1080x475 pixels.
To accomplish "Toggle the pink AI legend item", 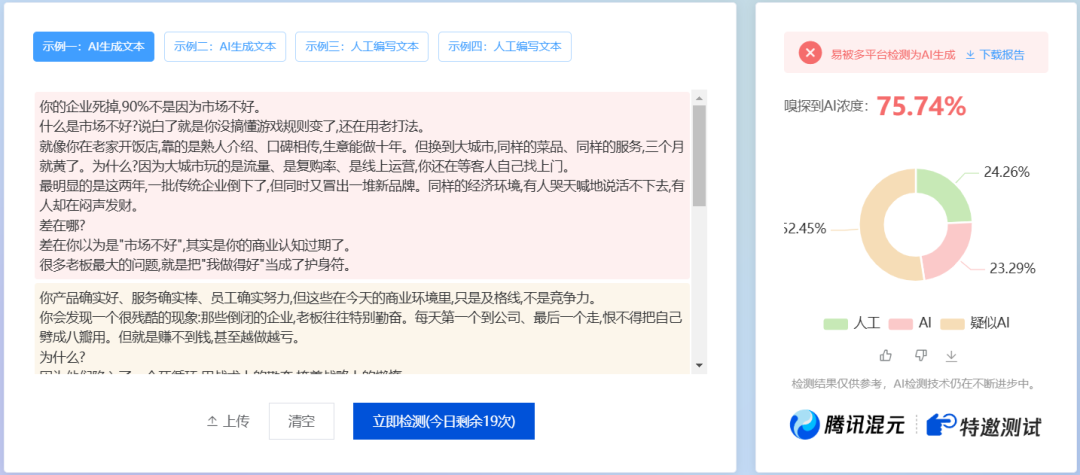I will 911,323.
